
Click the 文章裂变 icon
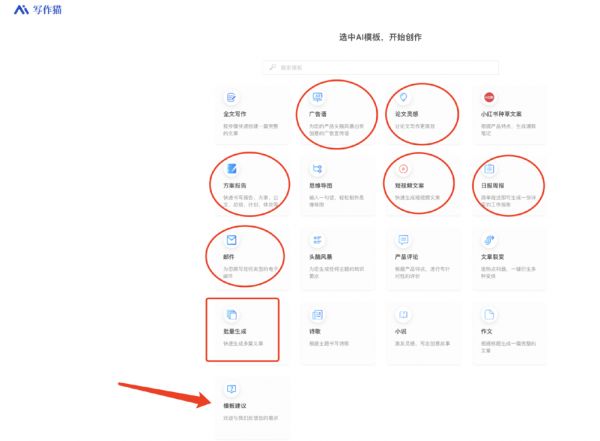490,241
